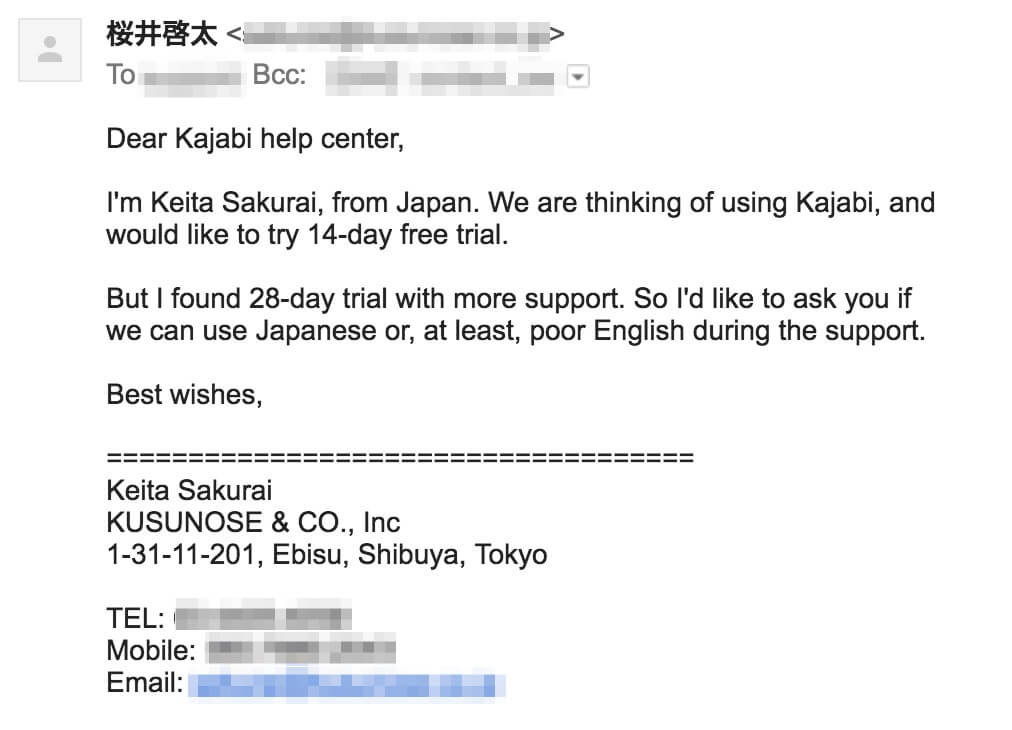
Task: Click the "KUSUNOSE & CO., Inc" company line
Action: coord(253,522)
